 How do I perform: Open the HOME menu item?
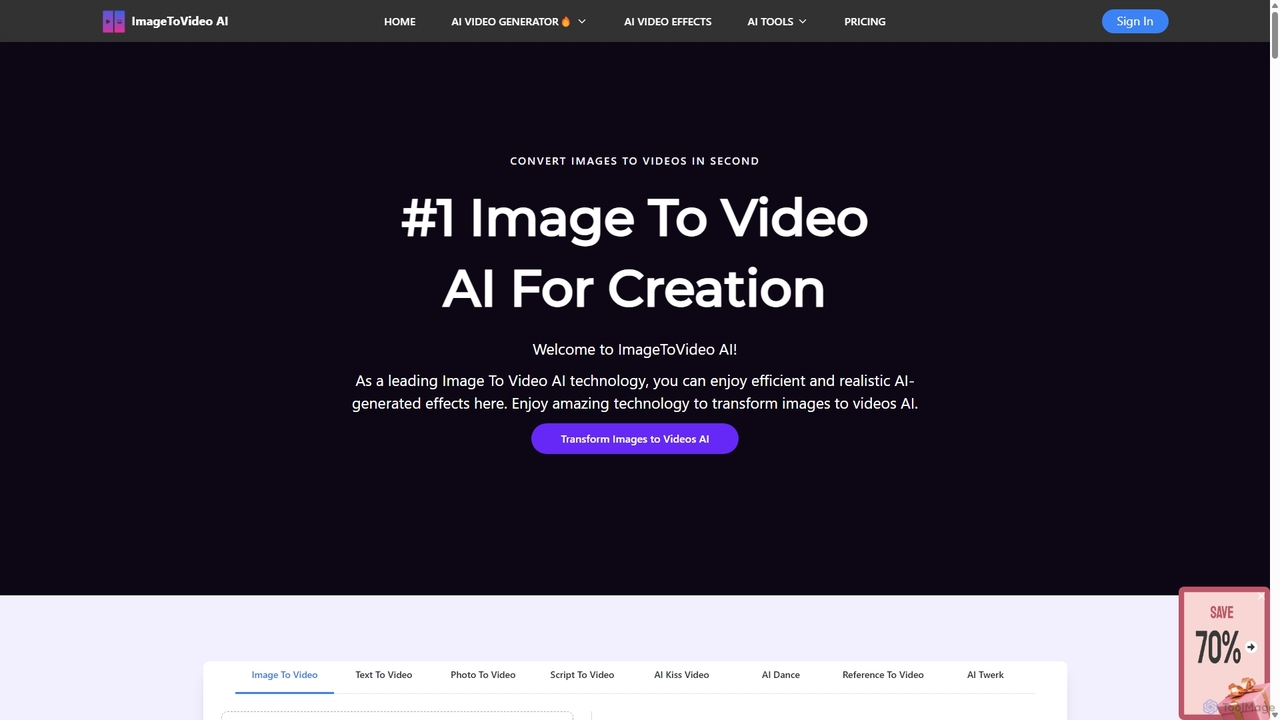coord(399,21)
